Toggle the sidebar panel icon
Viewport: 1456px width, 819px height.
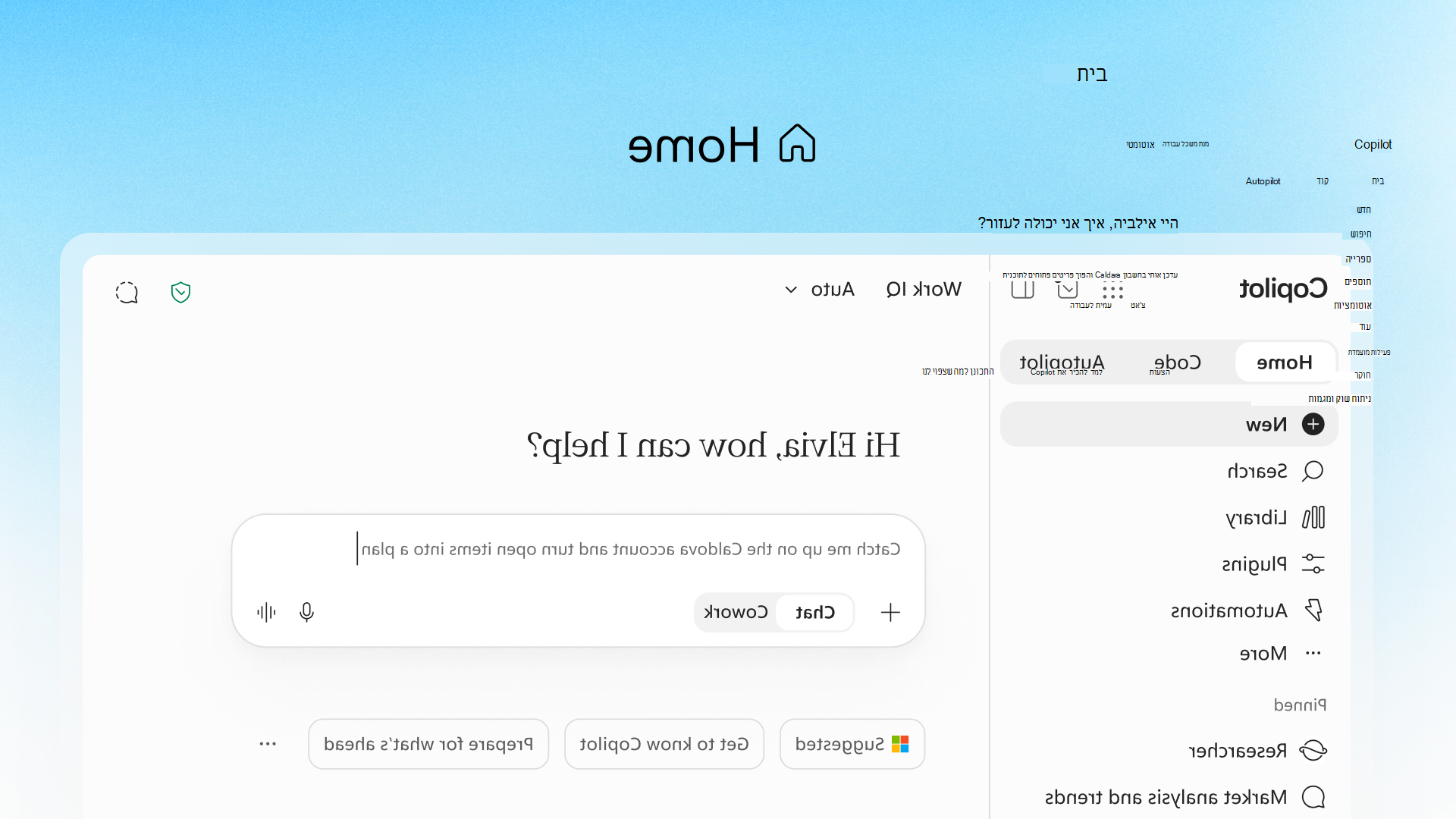[x=1022, y=290]
